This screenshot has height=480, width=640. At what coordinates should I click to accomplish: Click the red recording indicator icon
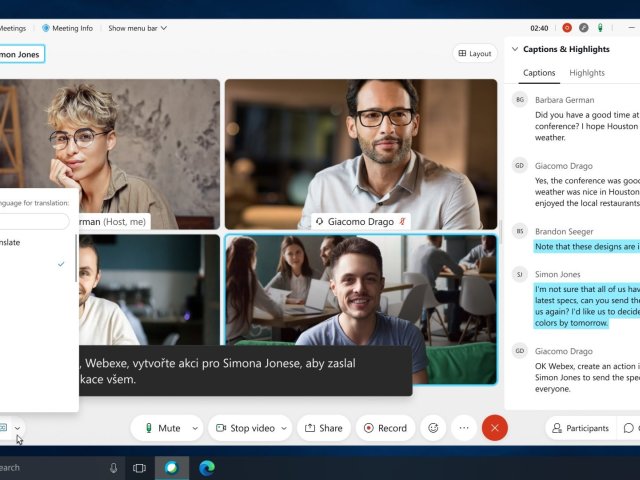click(x=567, y=28)
